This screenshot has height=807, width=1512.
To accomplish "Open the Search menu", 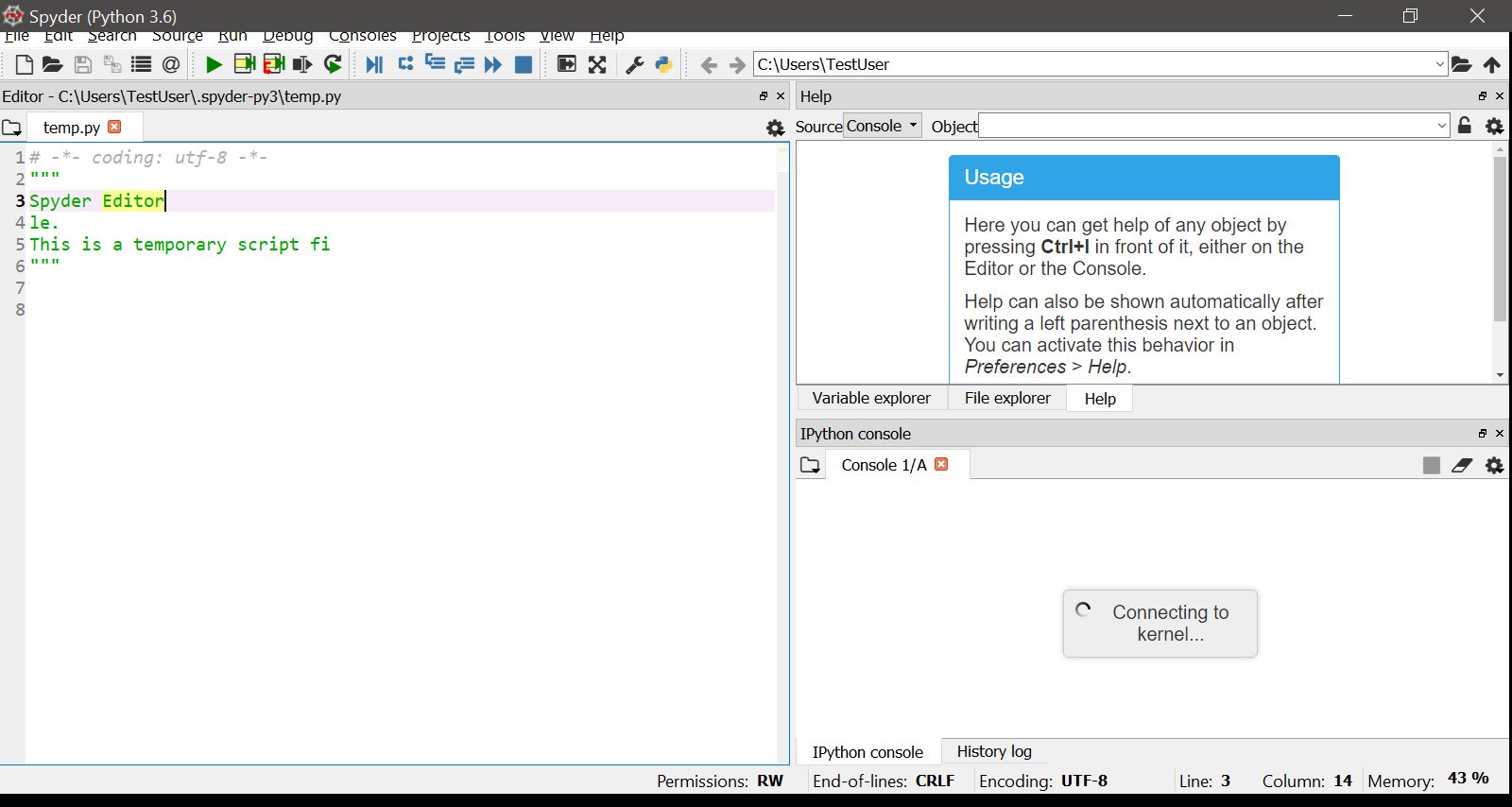I will coord(112,36).
